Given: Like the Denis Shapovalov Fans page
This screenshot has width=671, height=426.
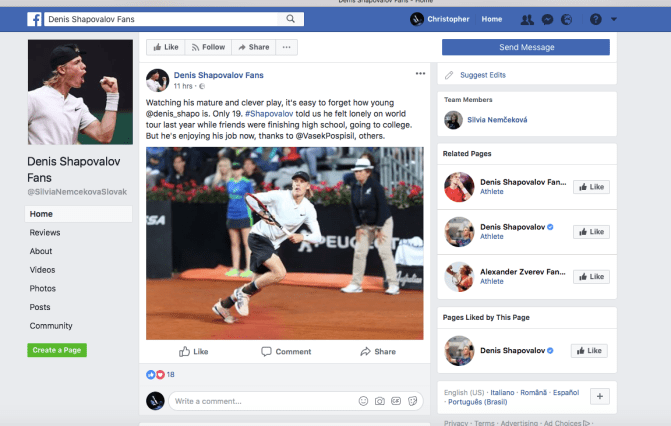Looking at the screenshot, I should [165, 47].
